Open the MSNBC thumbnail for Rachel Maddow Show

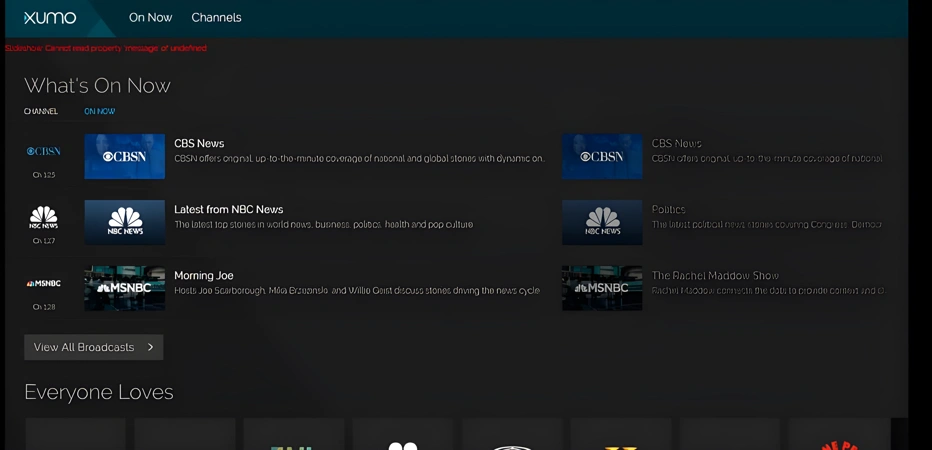[602, 288]
